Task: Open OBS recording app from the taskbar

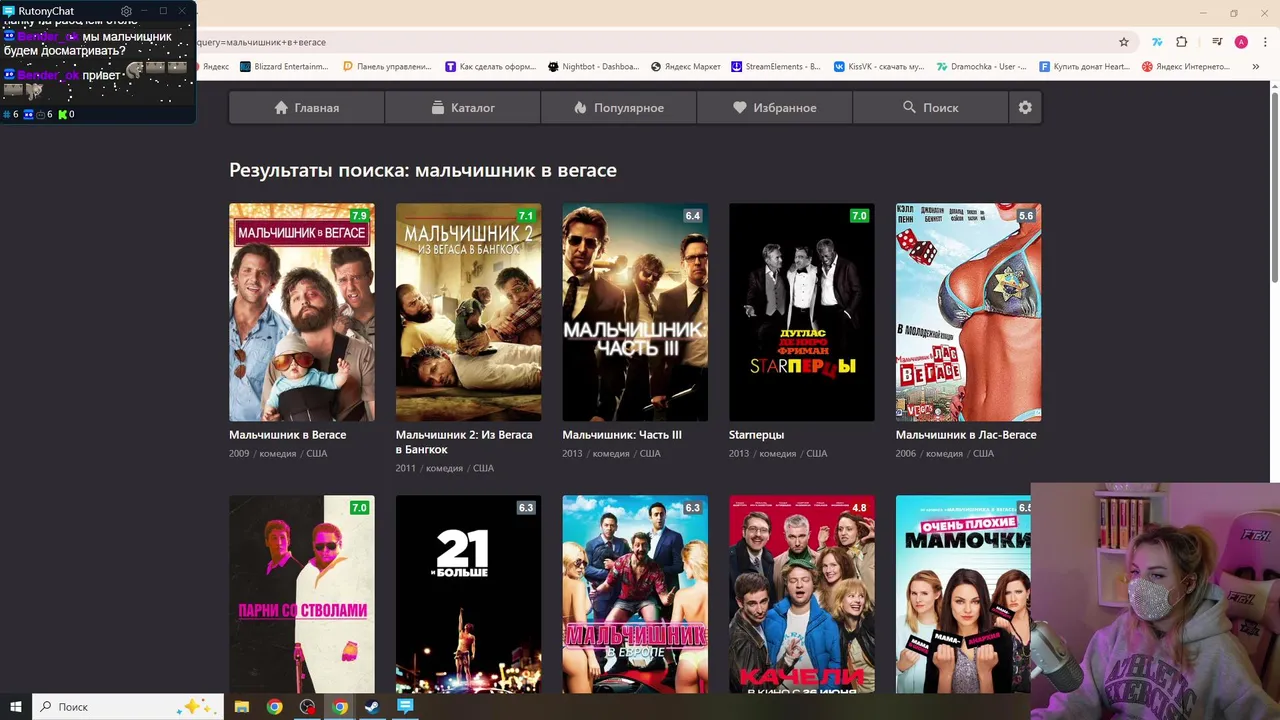Action: 307,707
